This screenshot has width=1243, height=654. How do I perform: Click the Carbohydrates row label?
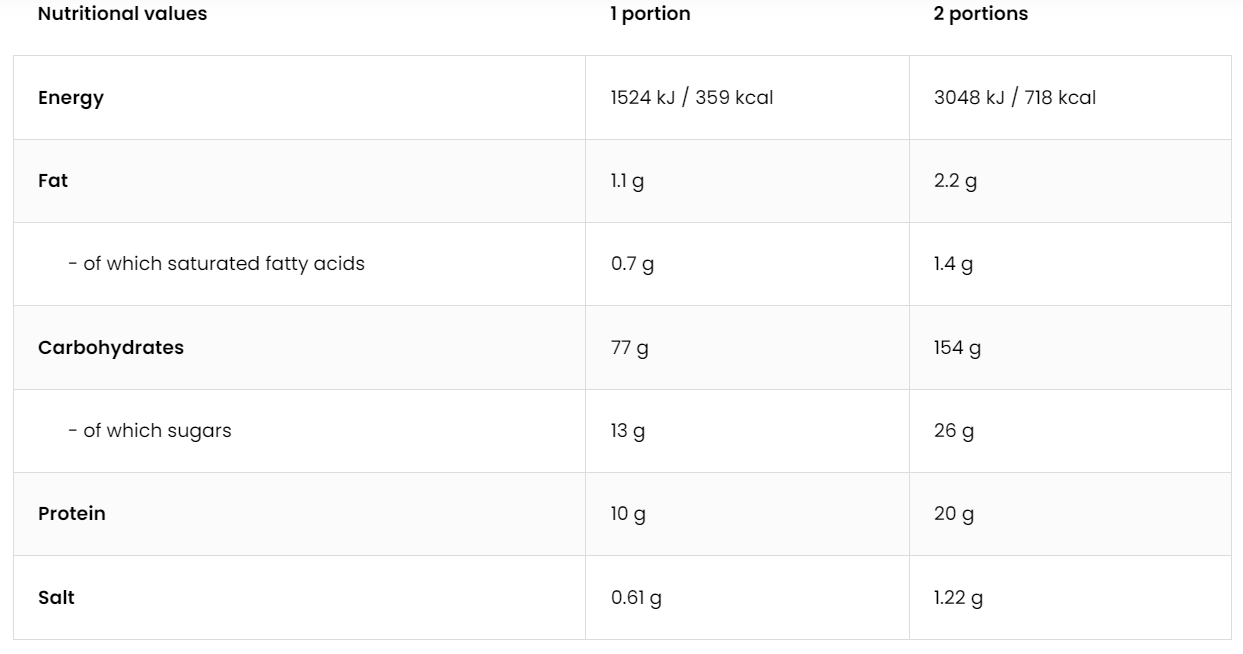coord(111,348)
